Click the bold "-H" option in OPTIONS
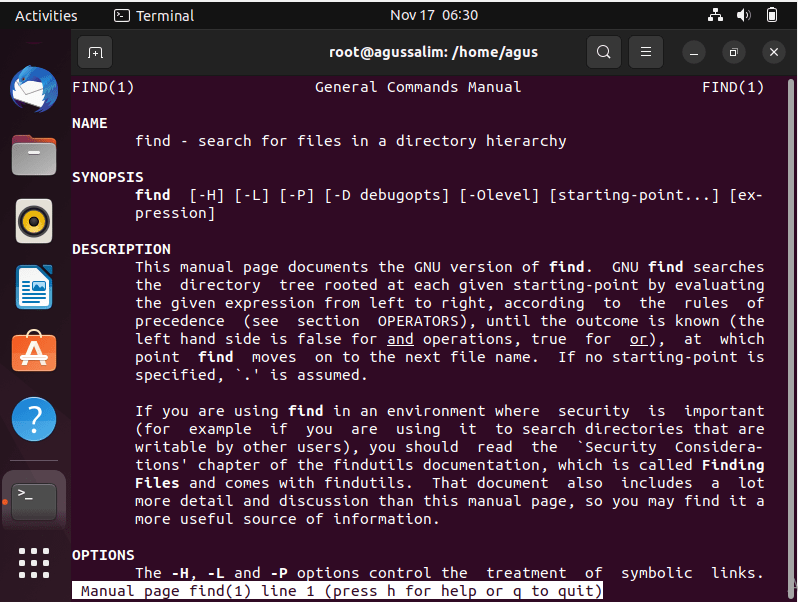798x602 pixels. (180, 573)
